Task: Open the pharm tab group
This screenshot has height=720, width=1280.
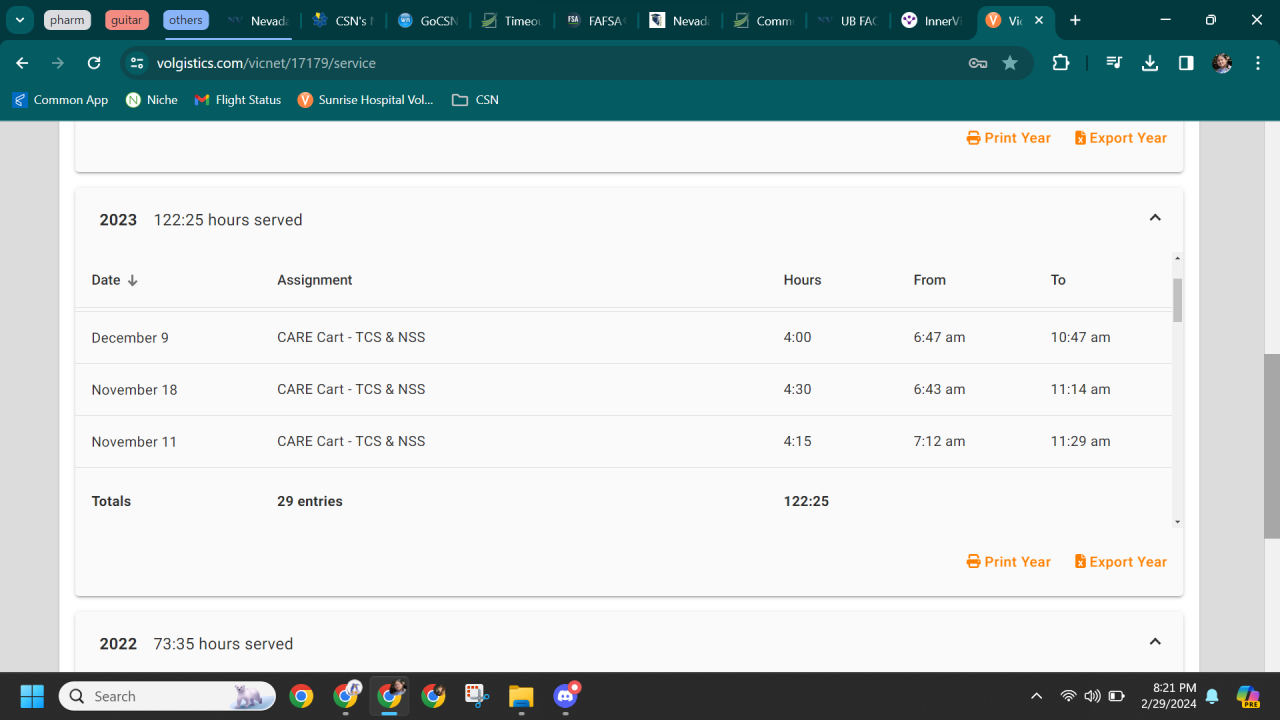Action: (68, 20)
